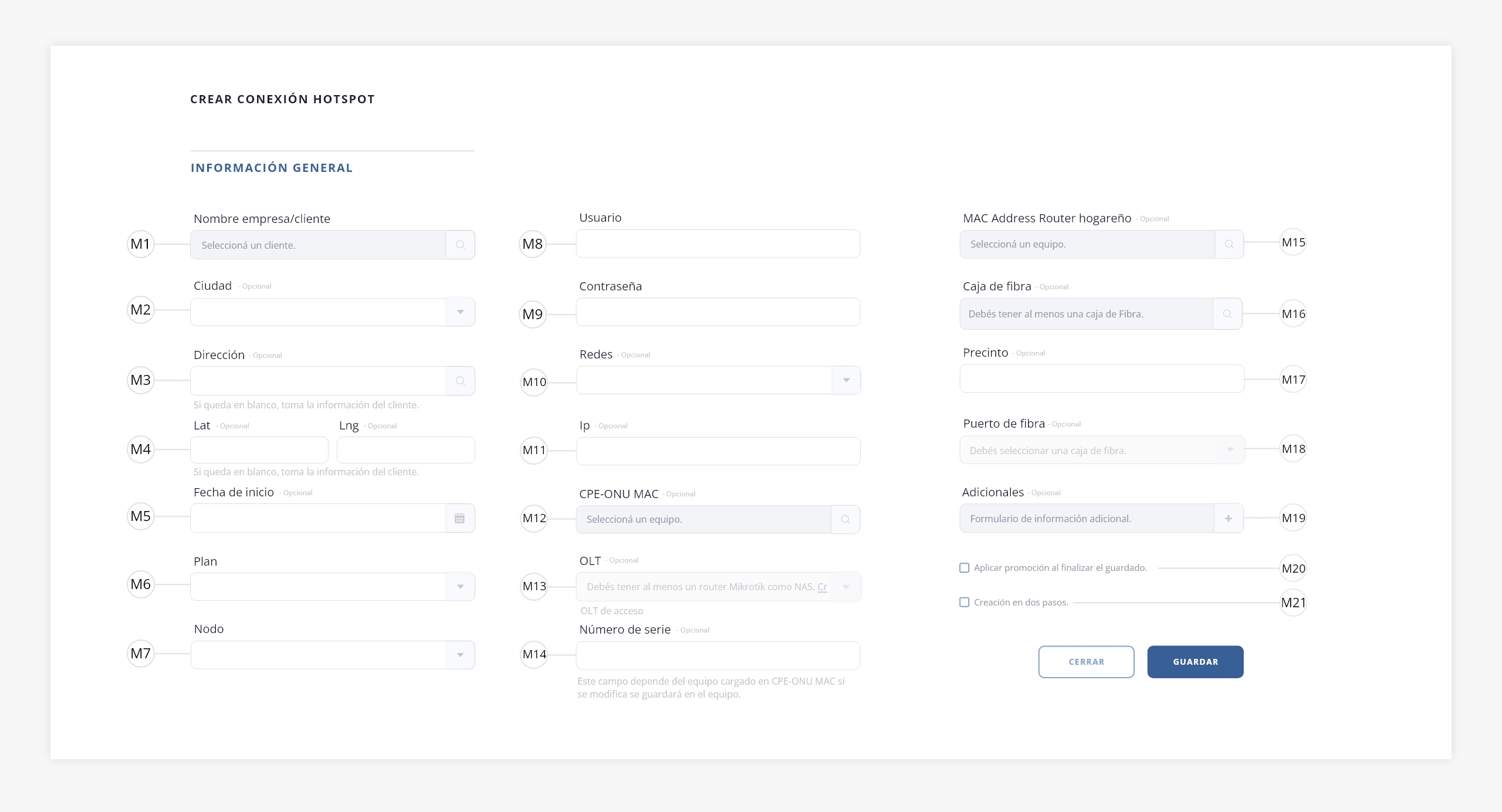Click the GUARDAR button
Screen dimensions: 1502x812
pyautogui.click(x=1195, y=662)
